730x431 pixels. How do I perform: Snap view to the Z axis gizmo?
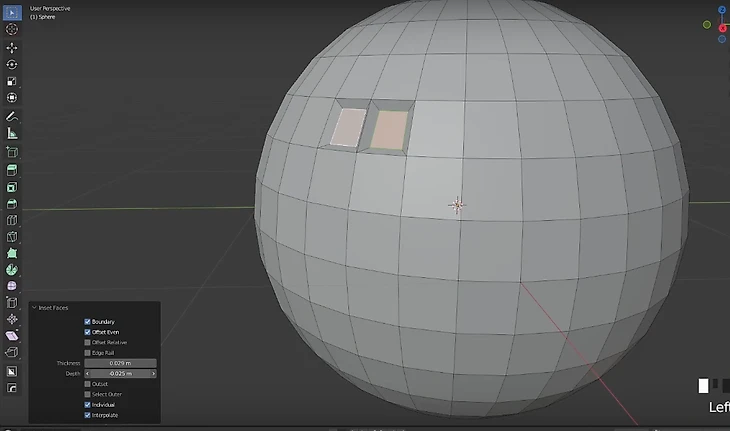click(721, 10)
